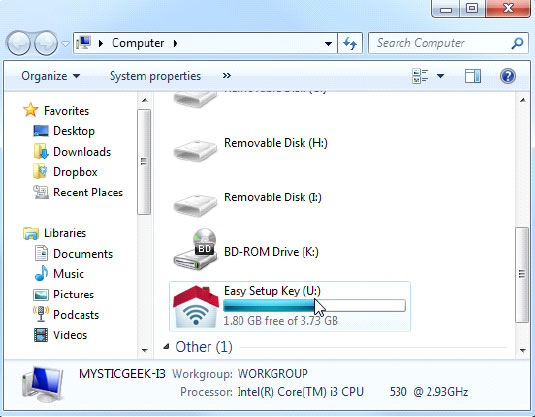Select the Easy Setup Key (U:) drive icon
The width and height of the screenshot is (535, 417).
point(196,306)
